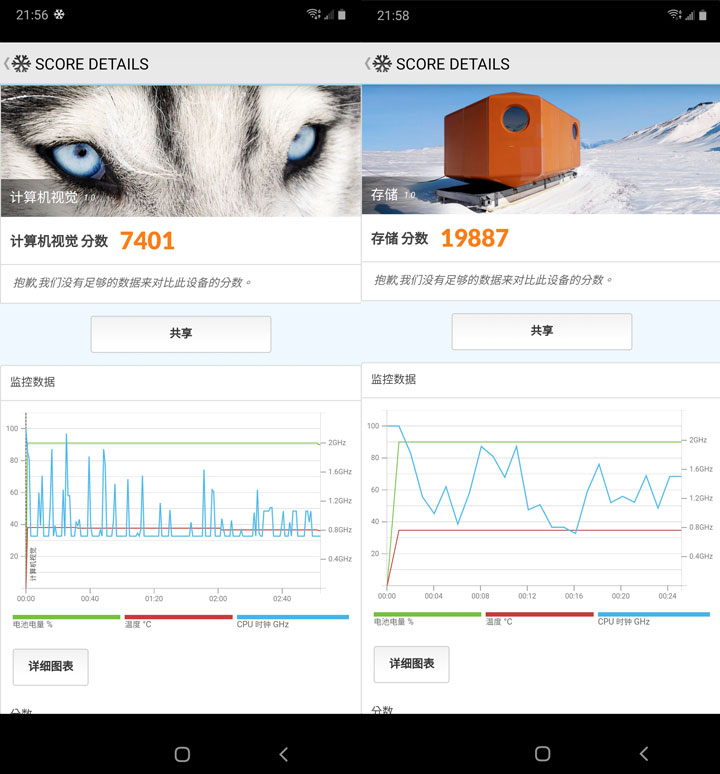Click 共享 button under the 存储 score
This screenshot has height=774, width=720.
[541, 331]
